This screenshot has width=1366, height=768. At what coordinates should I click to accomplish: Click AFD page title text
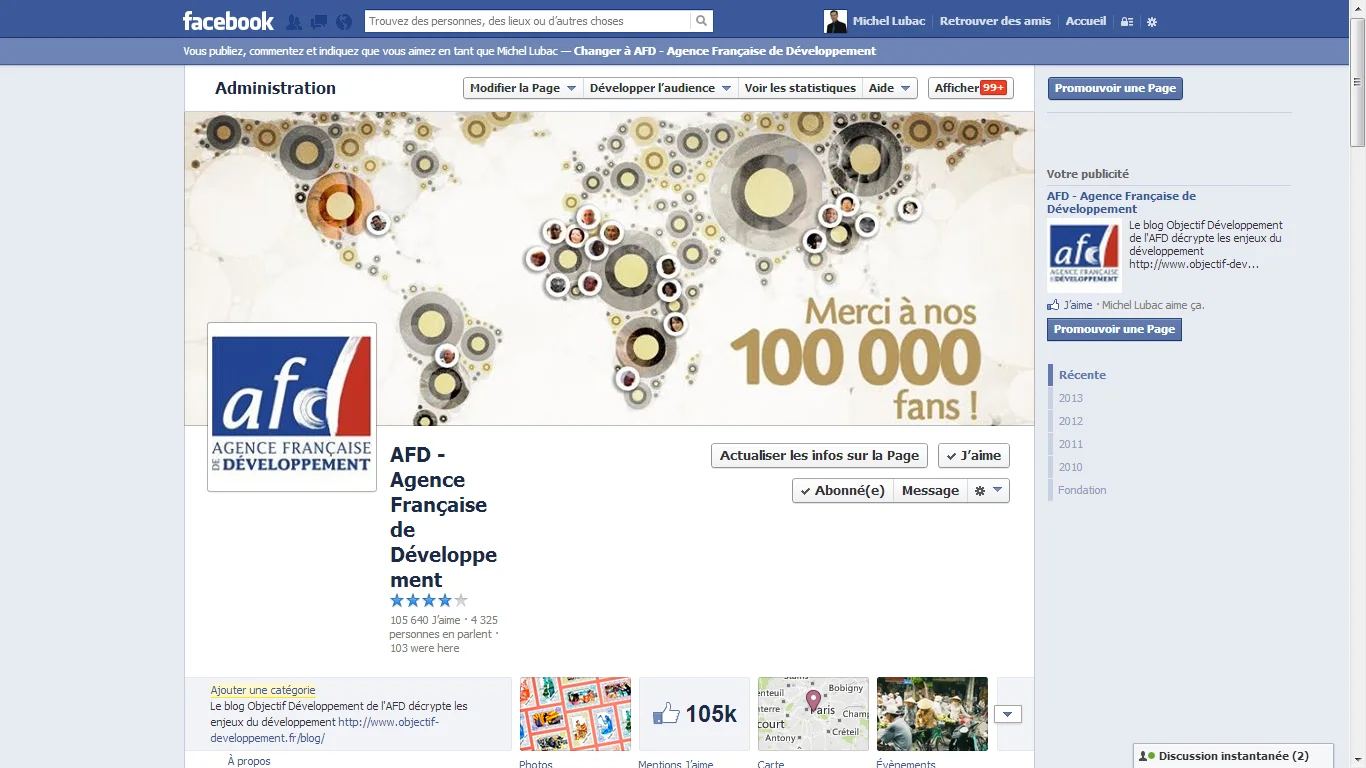click(443, 517)
